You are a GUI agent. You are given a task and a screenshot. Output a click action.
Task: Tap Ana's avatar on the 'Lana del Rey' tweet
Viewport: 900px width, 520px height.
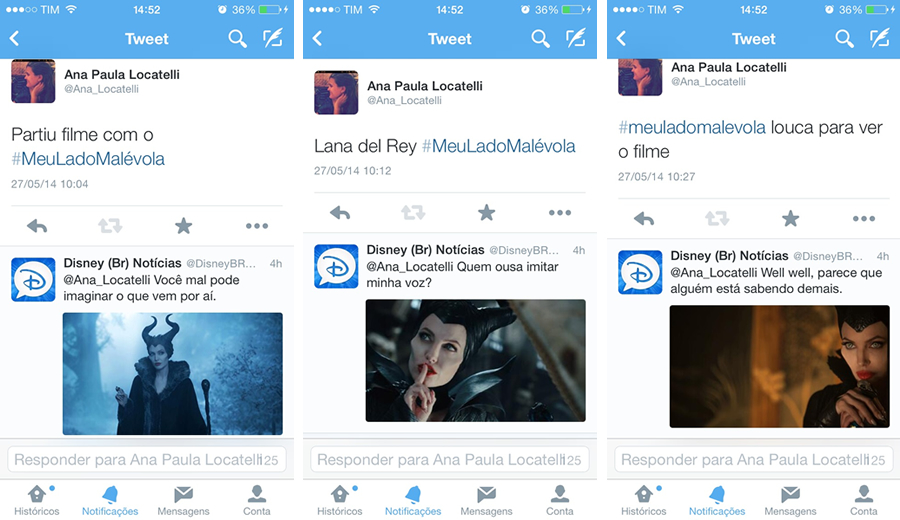[x=336, y=92]
